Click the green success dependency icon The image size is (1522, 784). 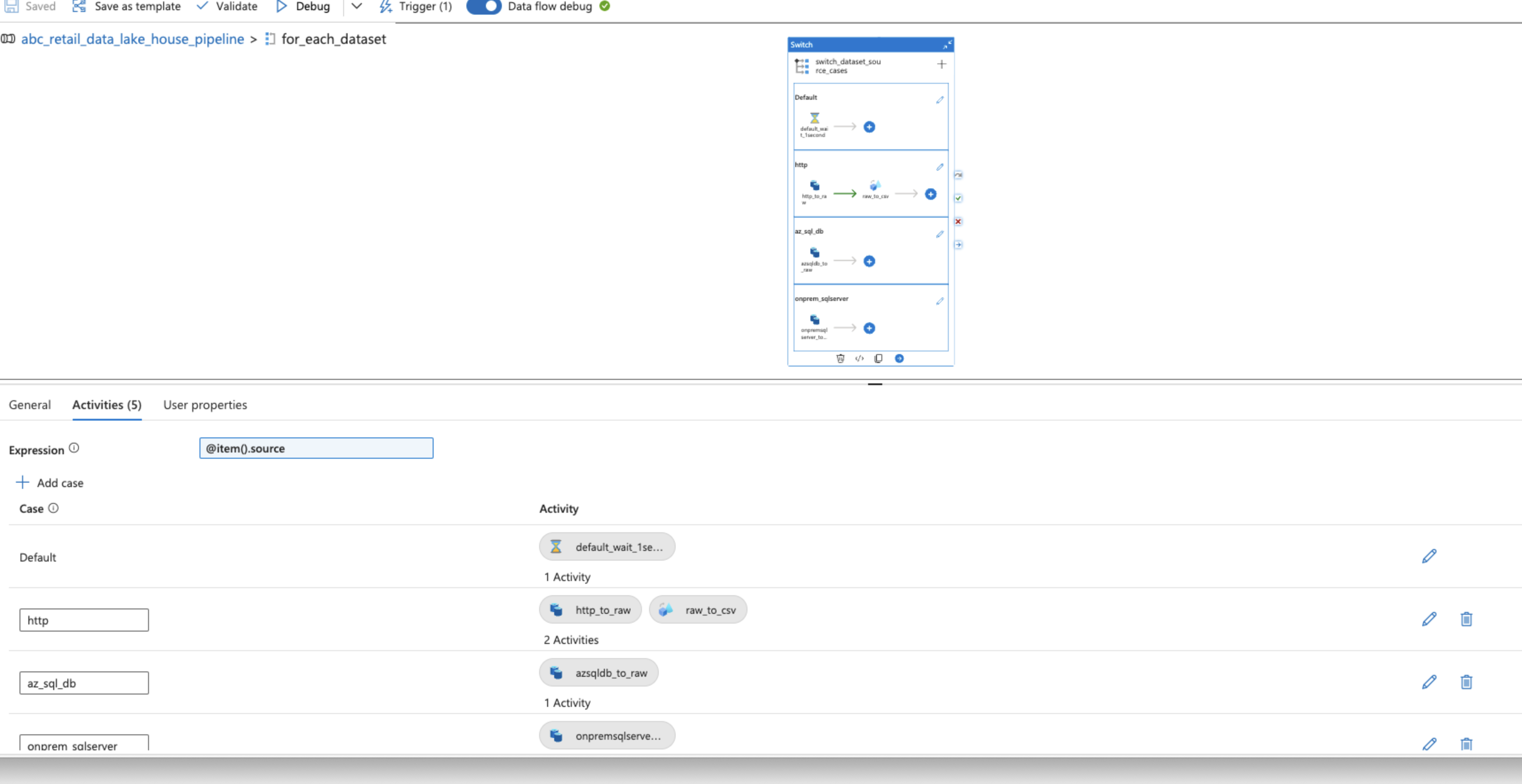959,199
